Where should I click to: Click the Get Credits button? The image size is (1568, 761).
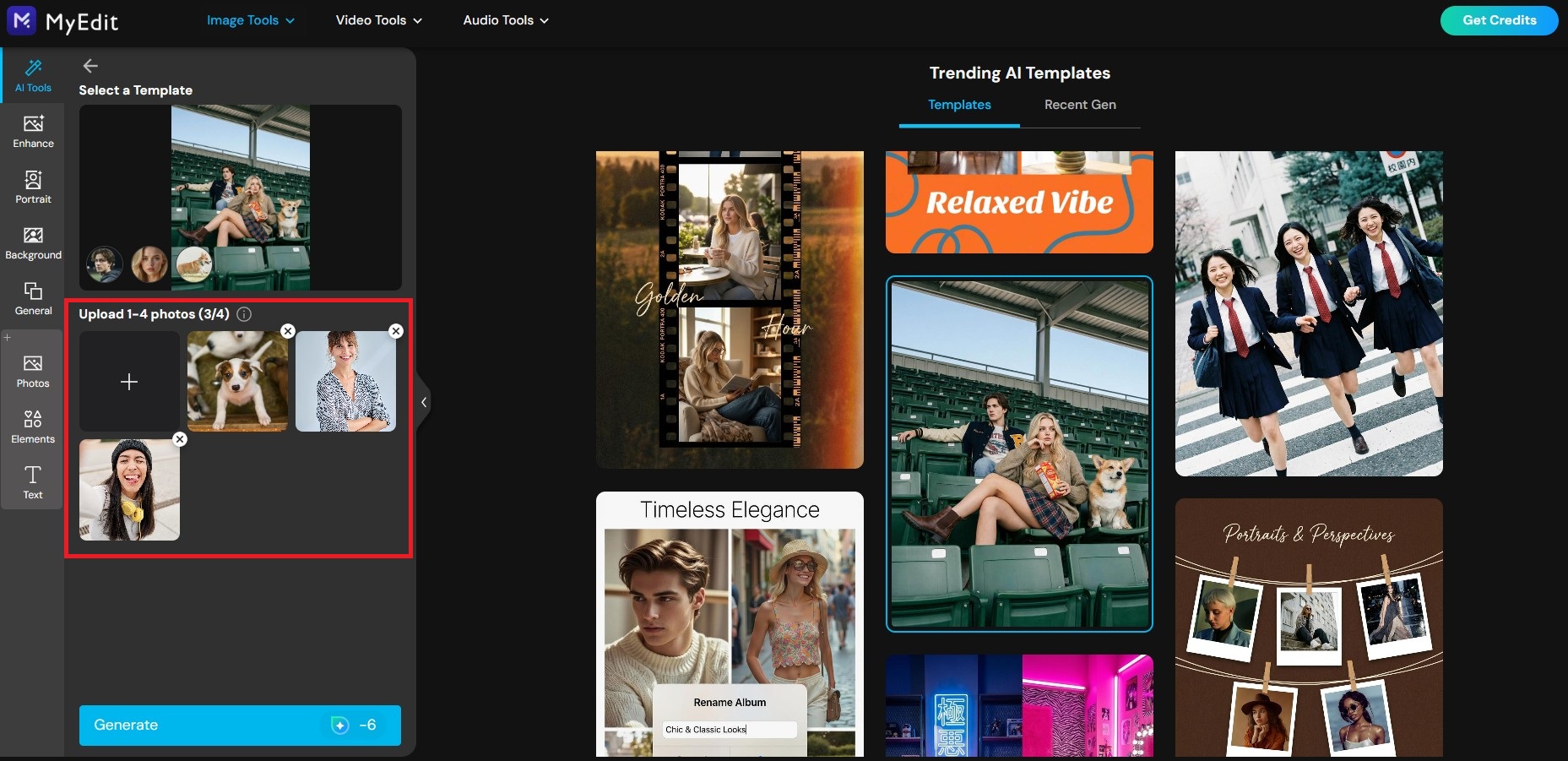1499,20
